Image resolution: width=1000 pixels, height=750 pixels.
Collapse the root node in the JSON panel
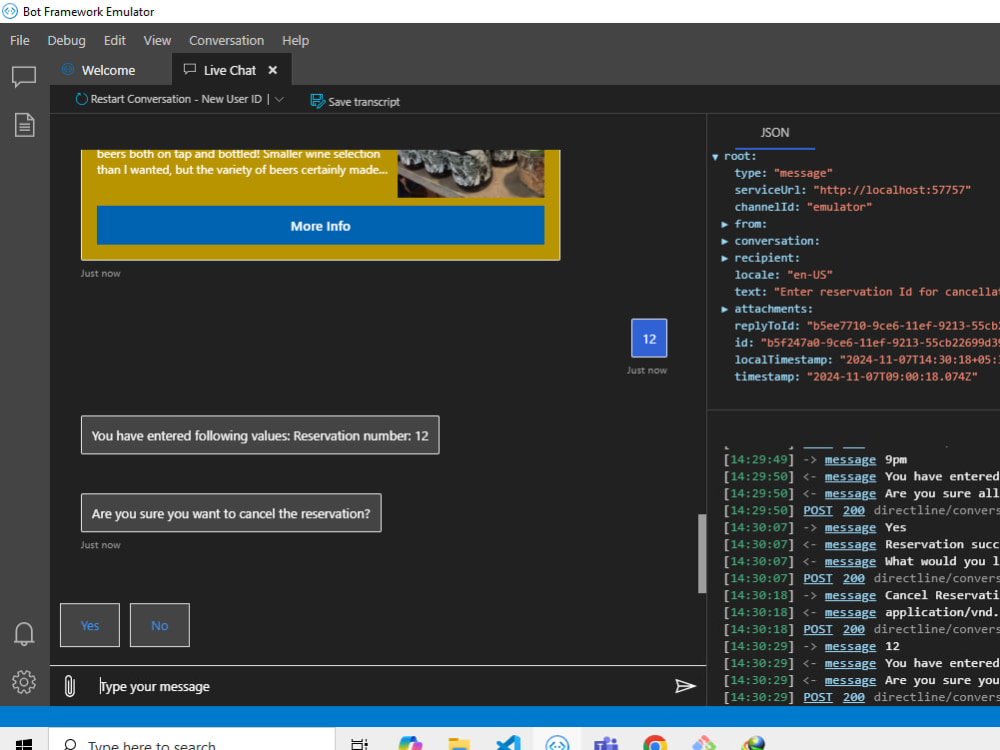(713, 155)
